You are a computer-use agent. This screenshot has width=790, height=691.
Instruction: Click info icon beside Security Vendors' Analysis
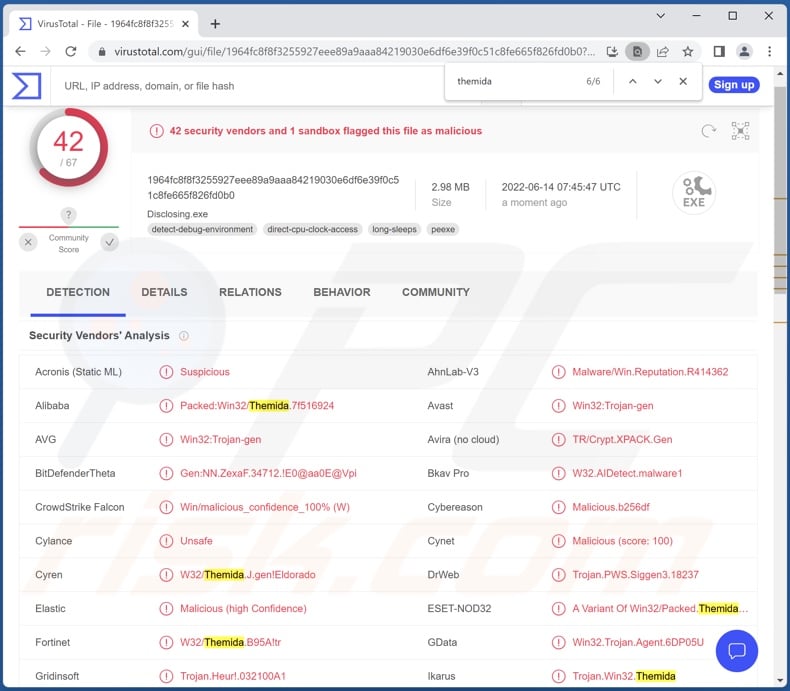pos(184,335)
